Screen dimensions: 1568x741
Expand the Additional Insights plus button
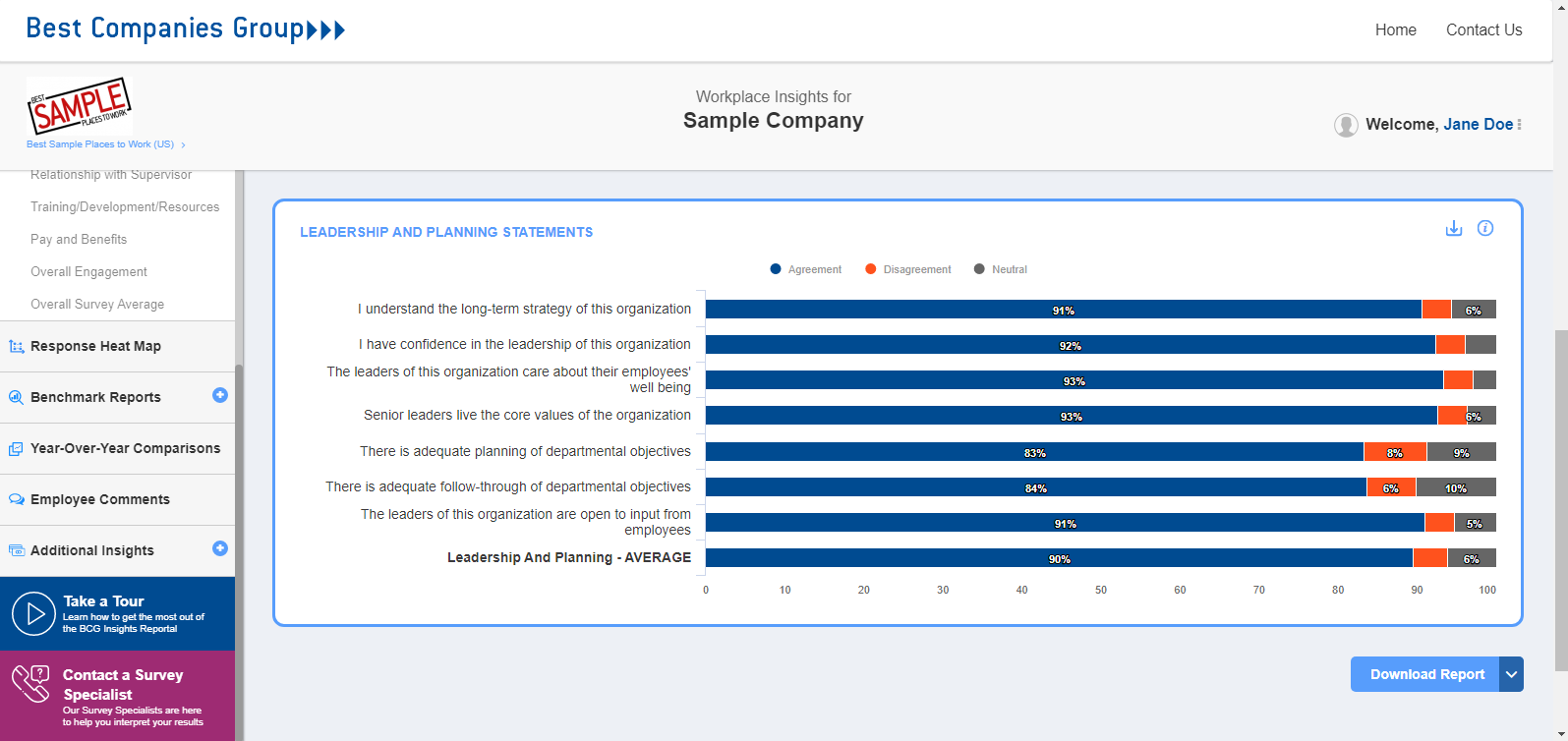(220, 548)
